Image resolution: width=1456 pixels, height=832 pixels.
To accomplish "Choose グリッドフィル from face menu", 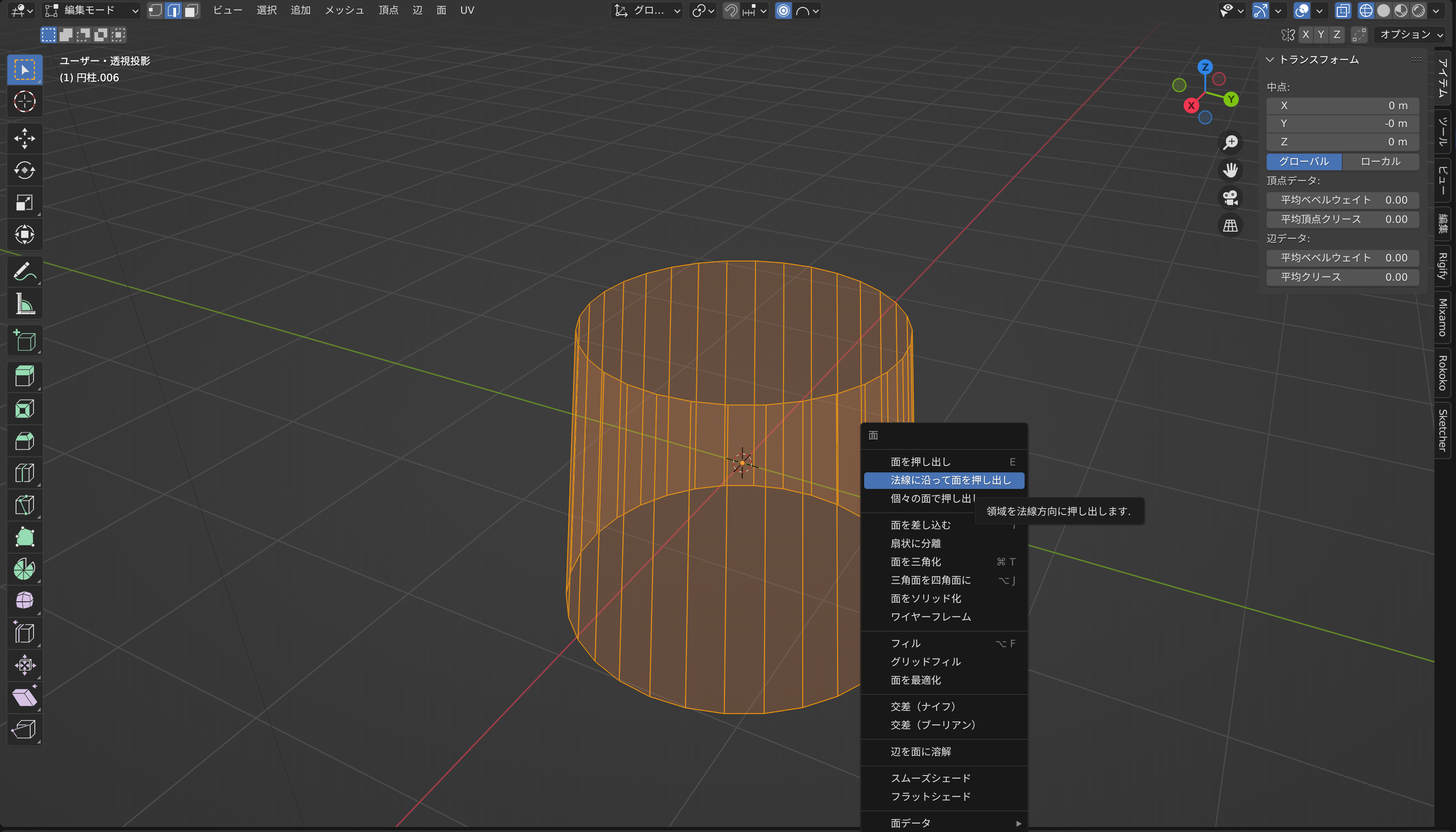I will (944, 662).
